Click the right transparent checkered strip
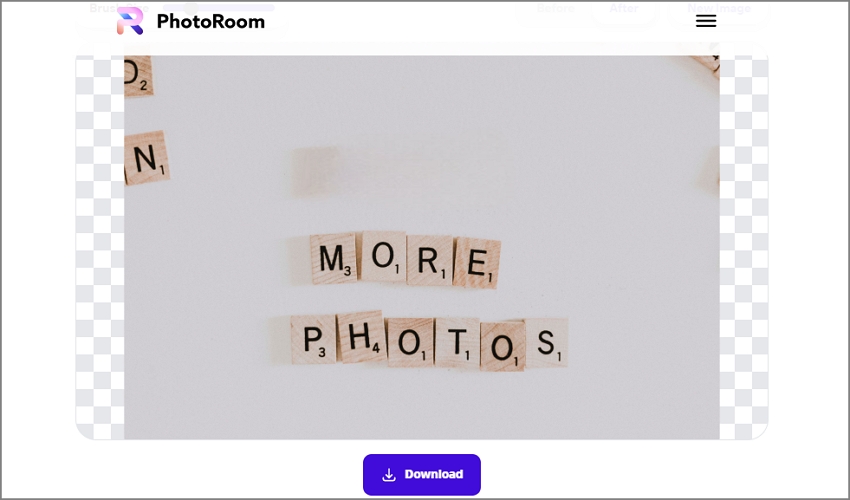The width and height of the screenshot is (850, 500). tap(744, 247)
